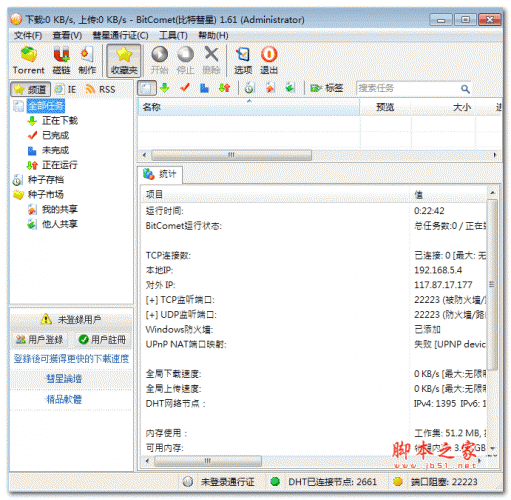
Task: Click the my-shares filter icon in task toolbar
Action: click(270, 88)
